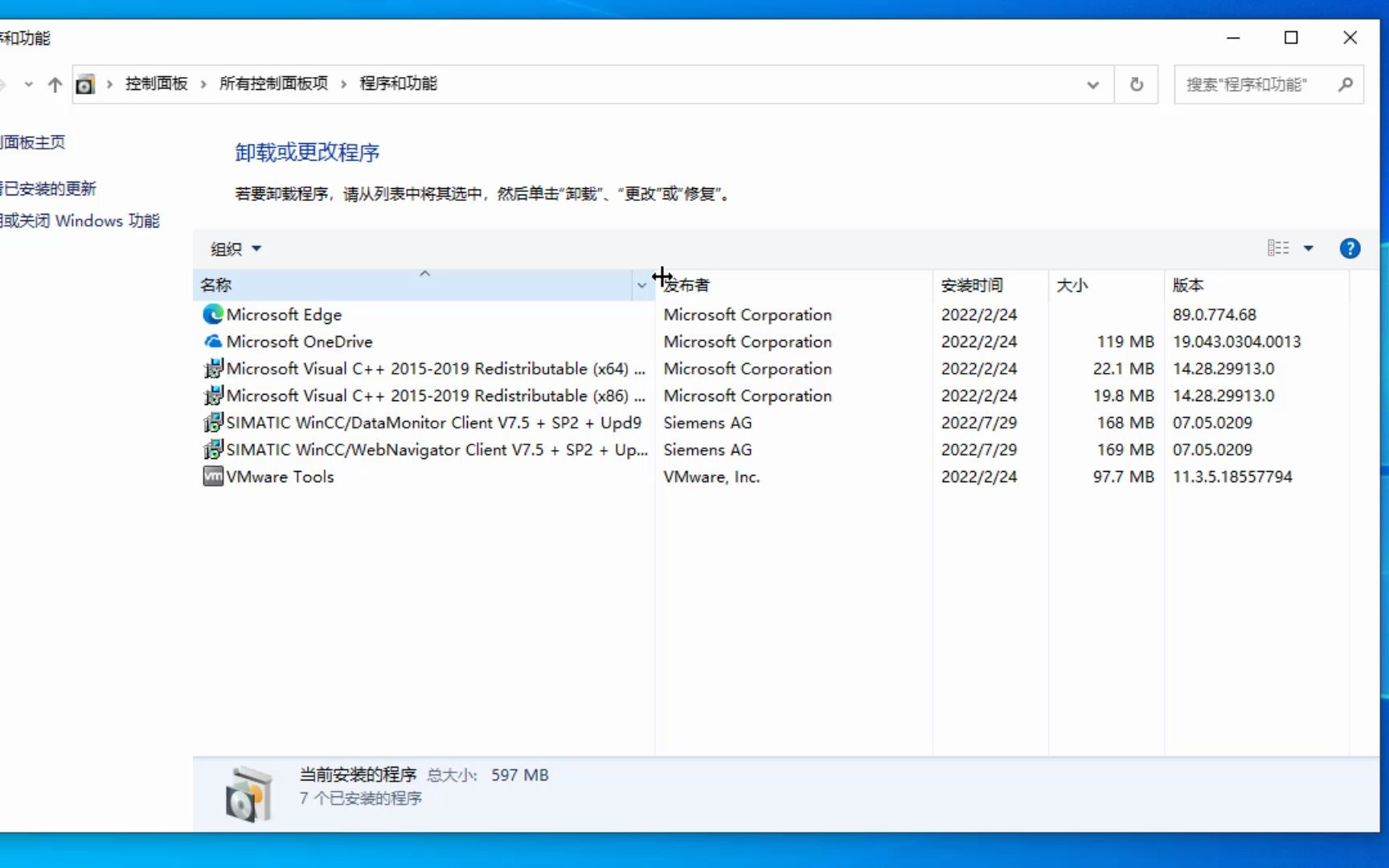Viewport: 1389px width, 868px height.
Task: Open the help question mark icon
Action: pyautogui.click(x=1350, y=248)
